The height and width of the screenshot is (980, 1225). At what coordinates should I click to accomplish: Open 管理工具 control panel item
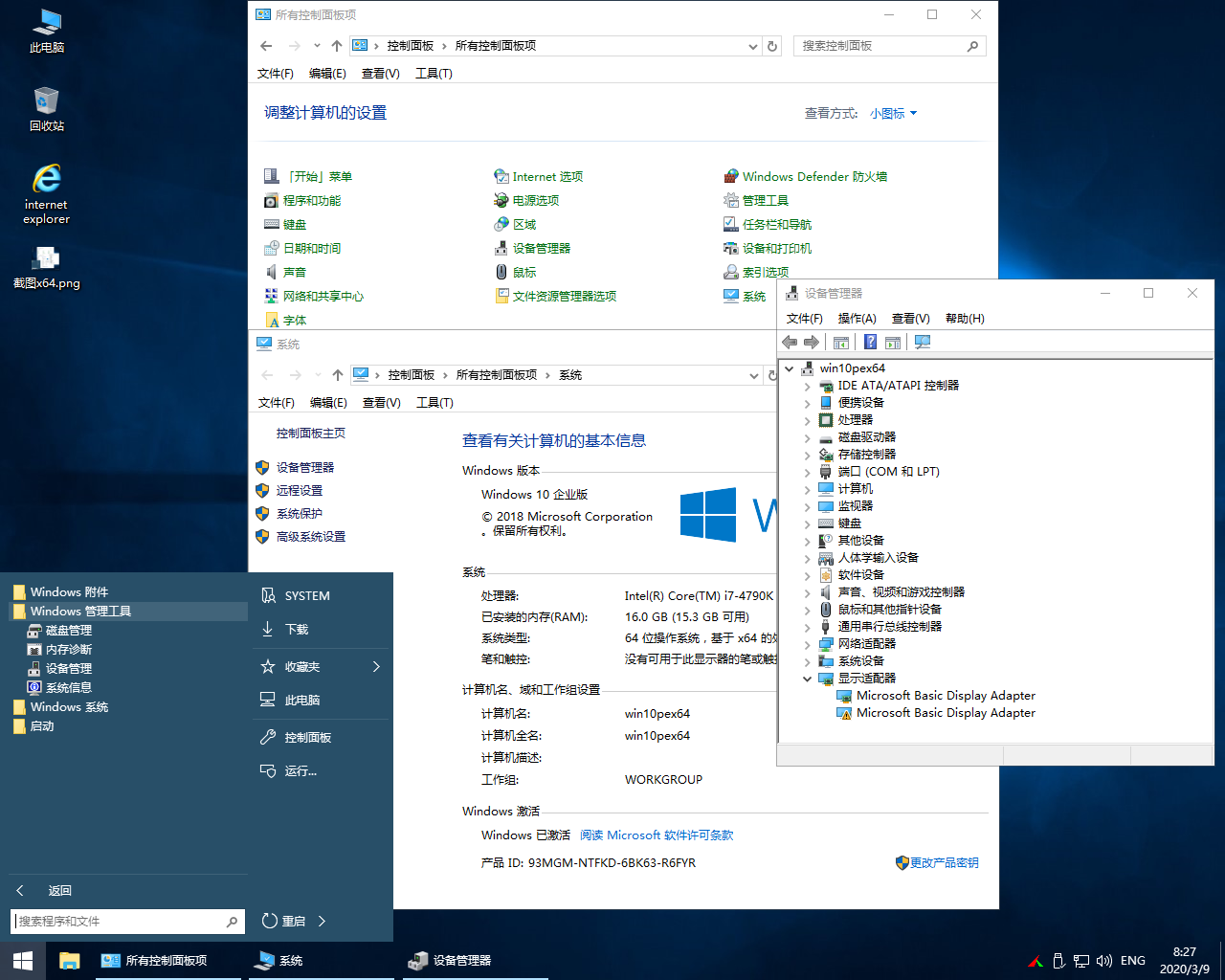click(x=756, y=200)
